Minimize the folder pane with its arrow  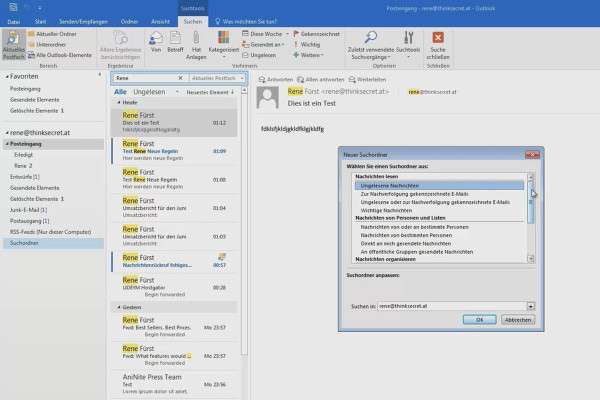click(x=100, y=75)
